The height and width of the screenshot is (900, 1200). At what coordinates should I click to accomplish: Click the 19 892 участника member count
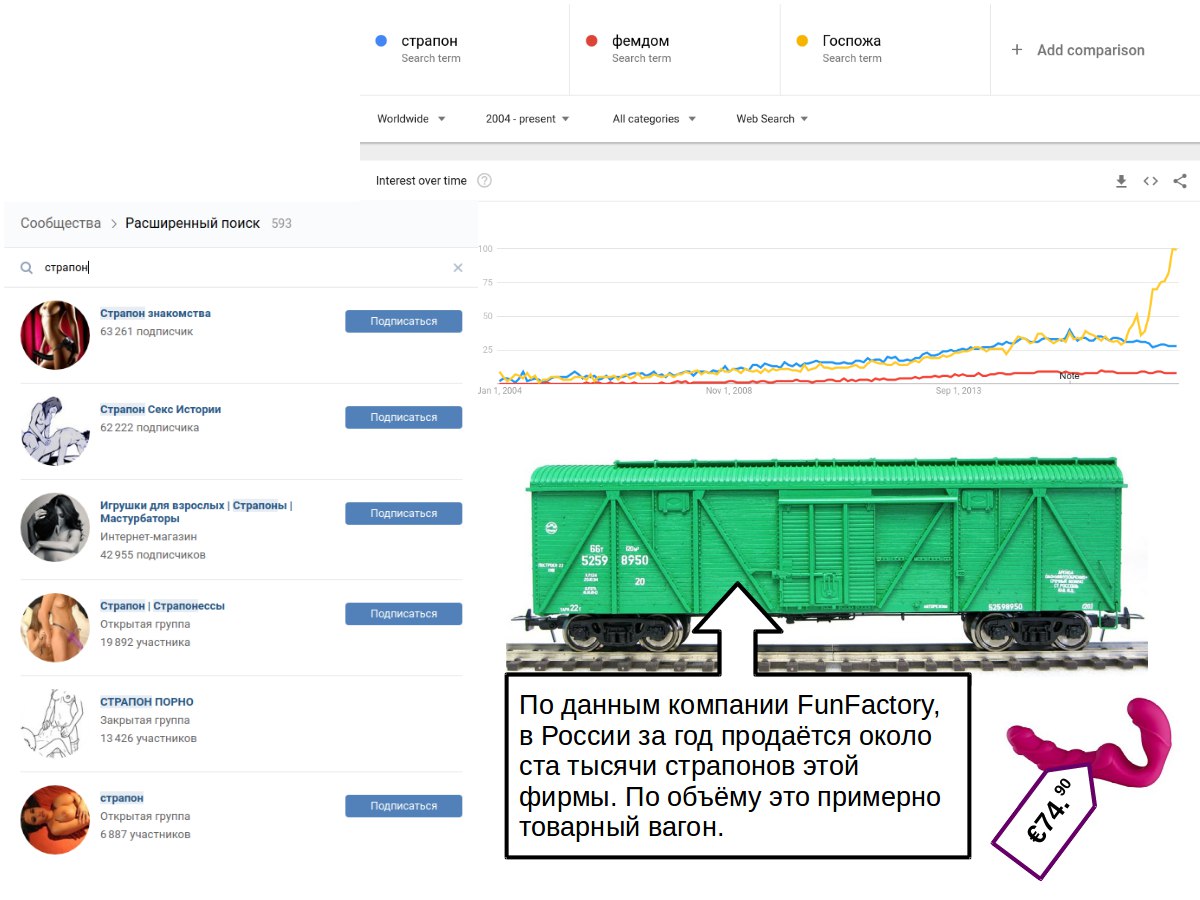click(145, 642)
